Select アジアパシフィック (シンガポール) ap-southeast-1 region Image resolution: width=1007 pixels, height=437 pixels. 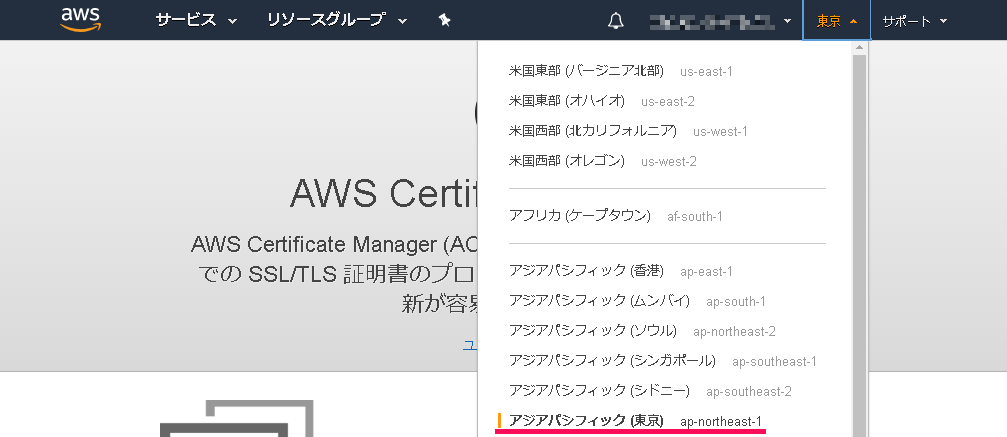[x=663, y=361]
